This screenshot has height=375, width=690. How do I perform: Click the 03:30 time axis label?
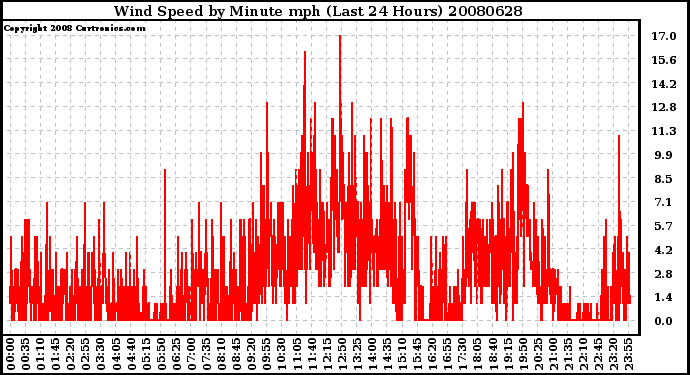coord(101,355)
